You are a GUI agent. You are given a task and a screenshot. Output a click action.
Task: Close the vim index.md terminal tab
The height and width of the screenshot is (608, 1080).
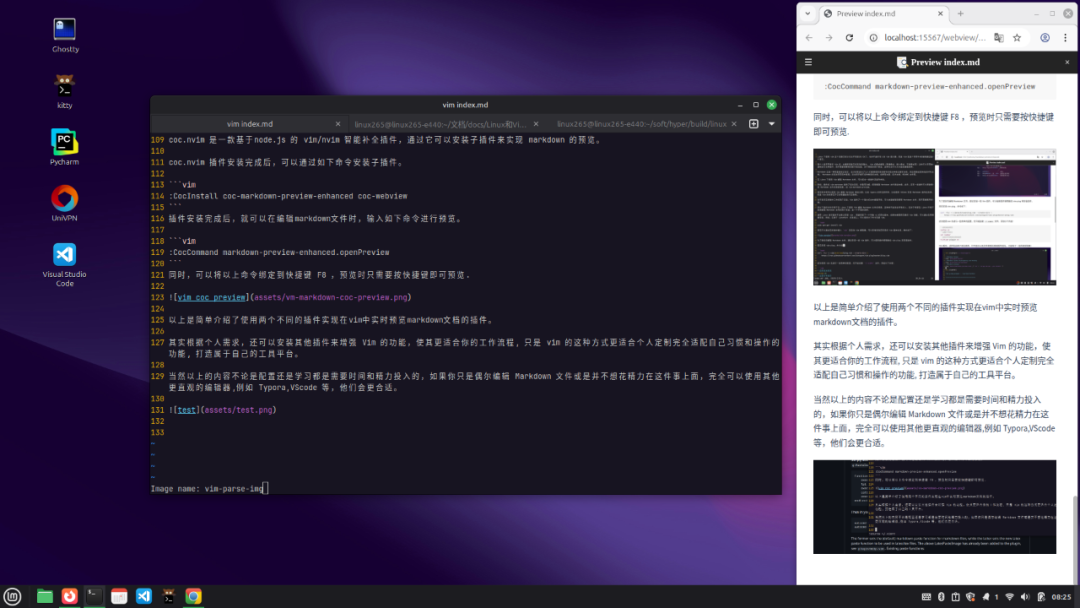coord(338,124)
